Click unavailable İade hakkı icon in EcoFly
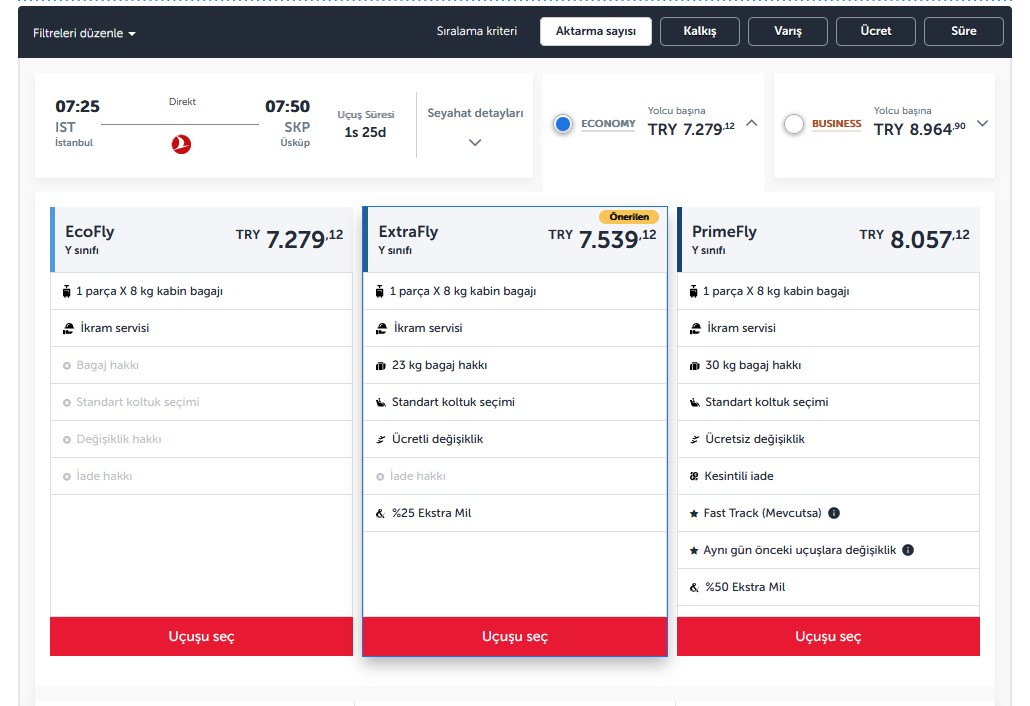Viewport: 1030px width, 706px height. 66,477
